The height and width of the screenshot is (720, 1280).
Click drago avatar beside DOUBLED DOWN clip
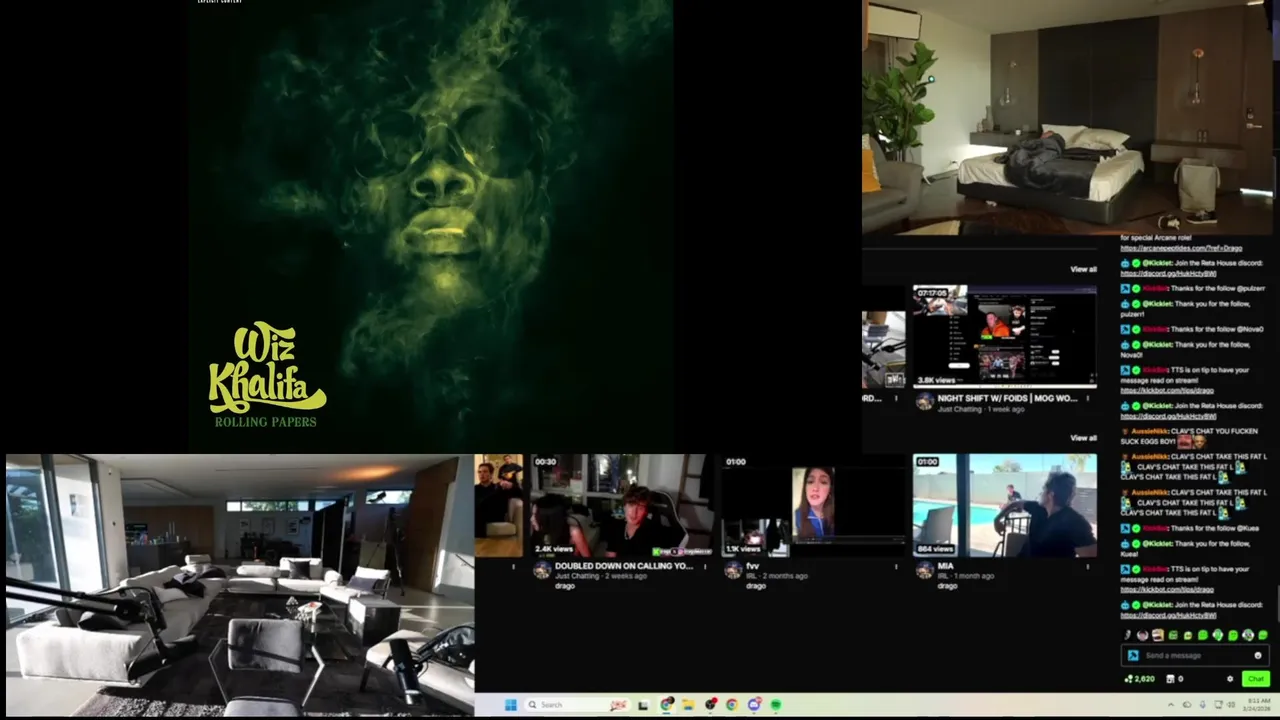pos(541,570)
